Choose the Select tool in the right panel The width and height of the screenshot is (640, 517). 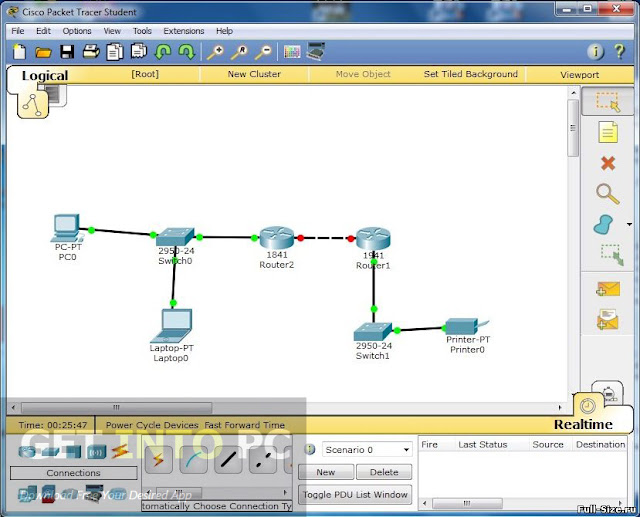click(x=608, y=102)
